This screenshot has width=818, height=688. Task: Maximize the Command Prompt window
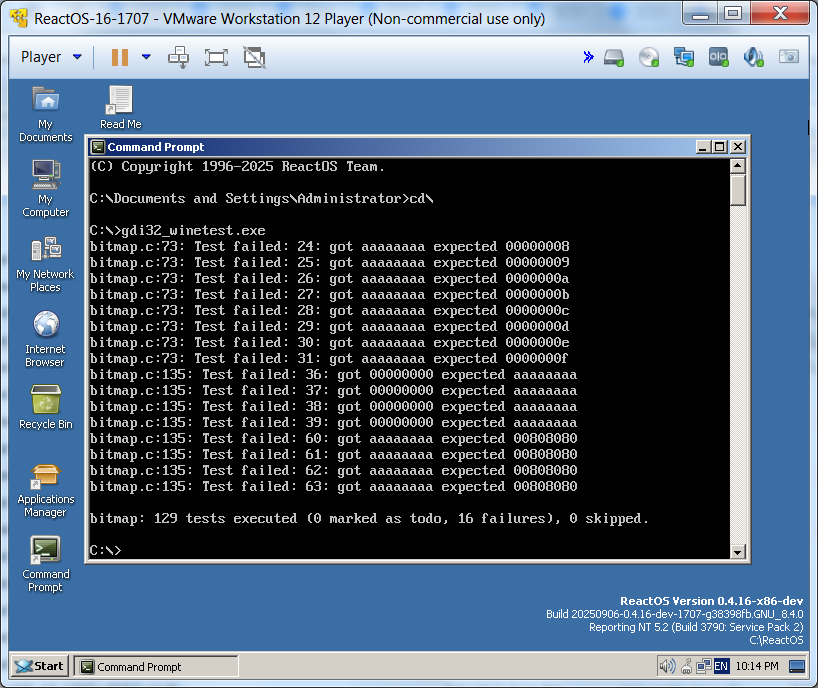tap(720, 147)
